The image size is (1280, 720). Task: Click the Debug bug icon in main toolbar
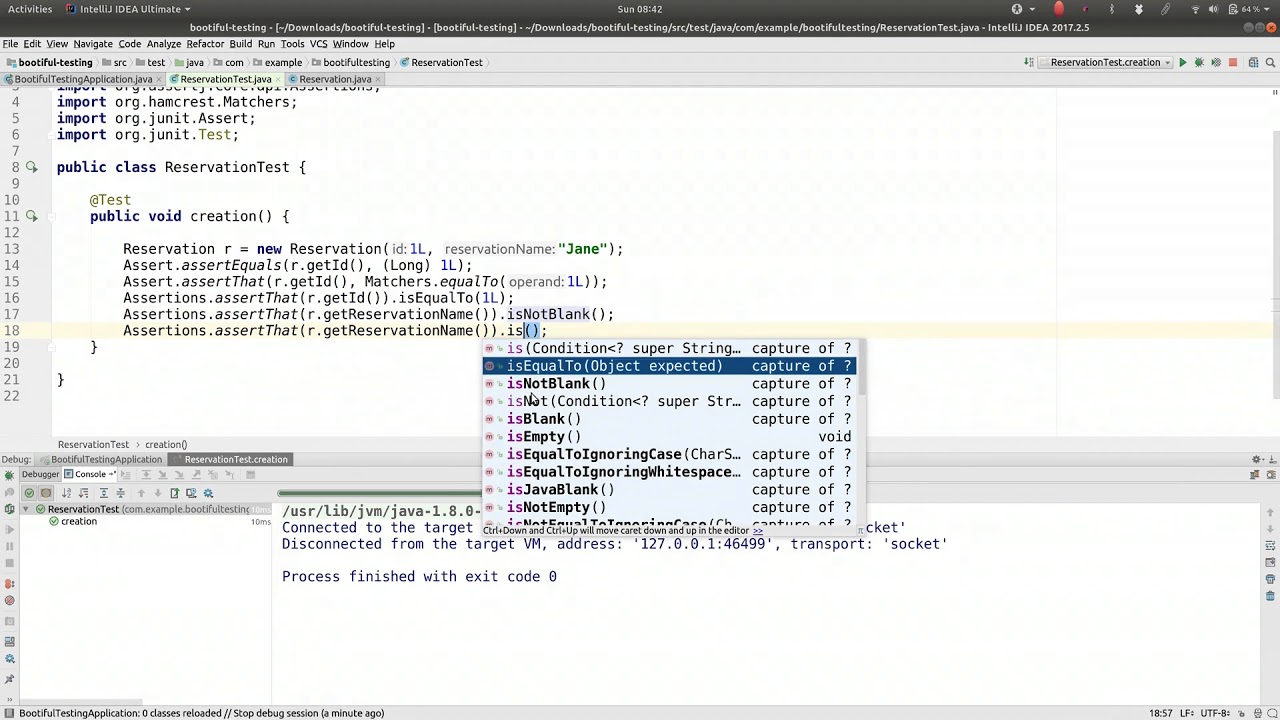point(1199,62)
